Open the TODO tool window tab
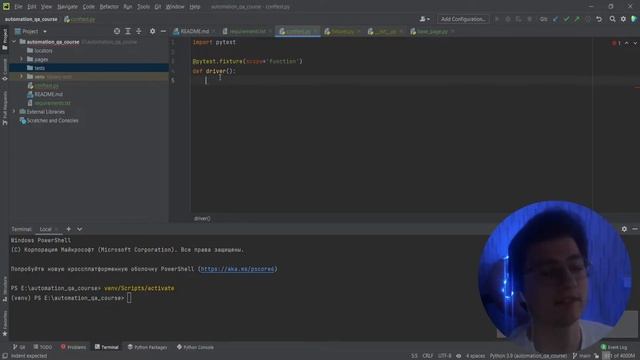The height and width of the screenshot is (360, 640). point(42,347)
